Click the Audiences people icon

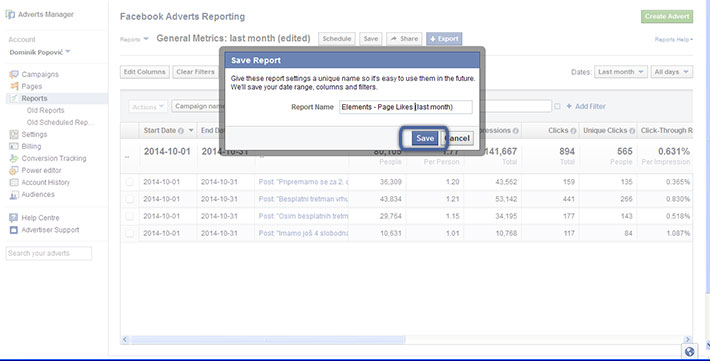click(14, 195)
